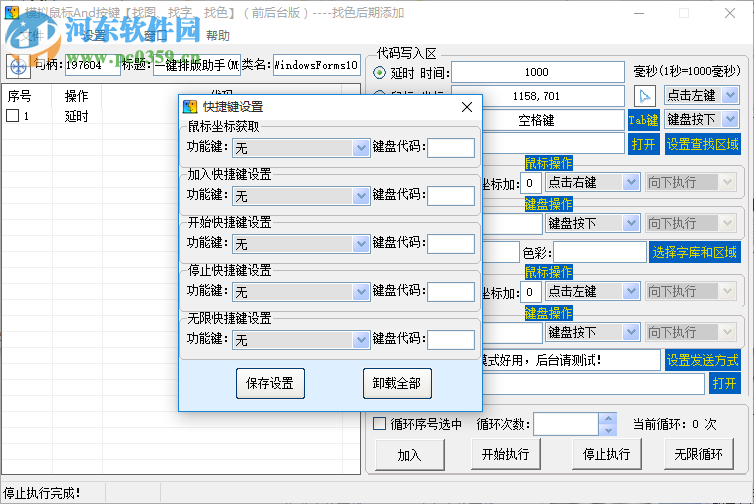Viewport: 754px width, 504px height.
Task: Open 开始快捷键设置 功能键 dropdown
Action: [x=301, y=244]
